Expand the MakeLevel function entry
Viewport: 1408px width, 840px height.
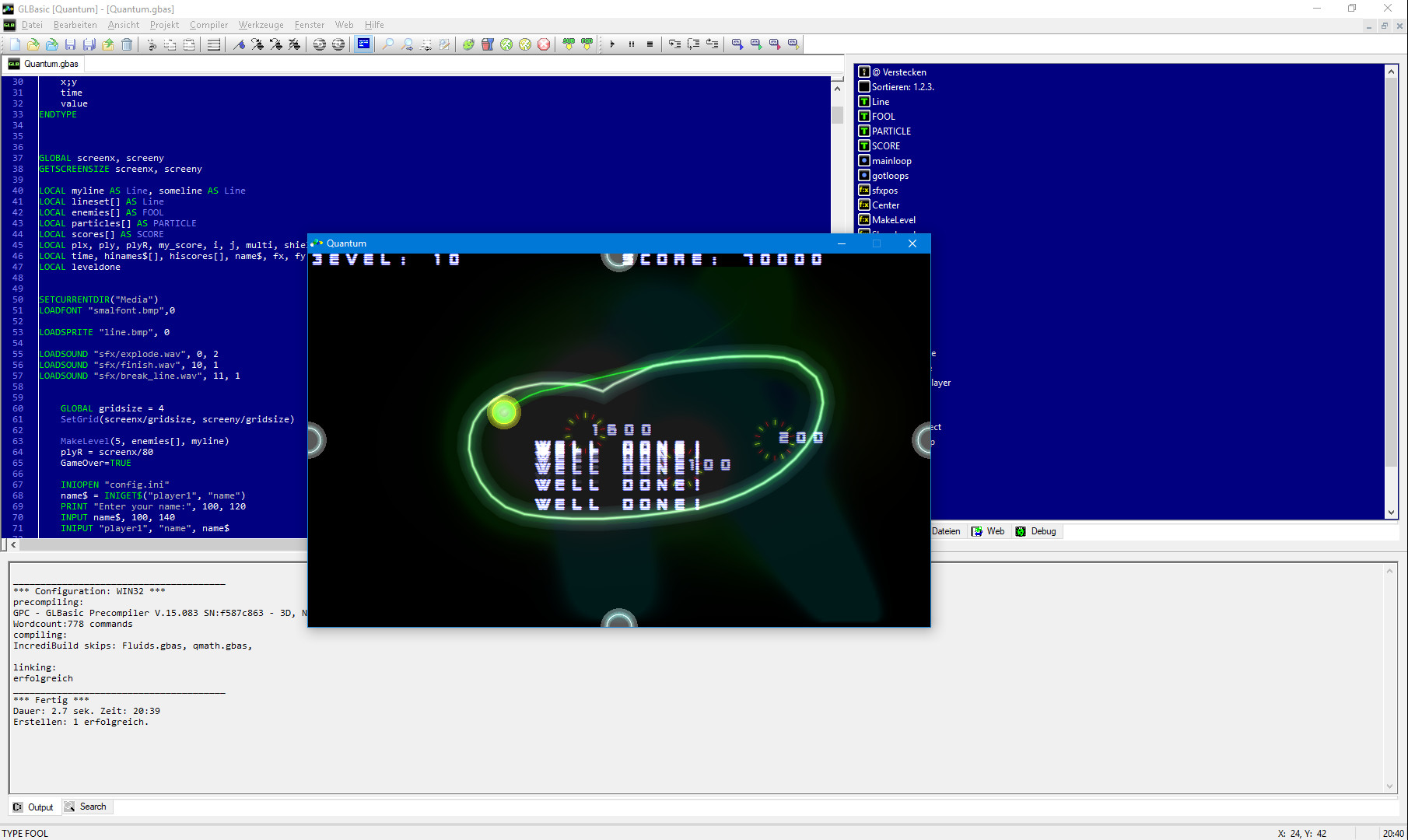893,219
